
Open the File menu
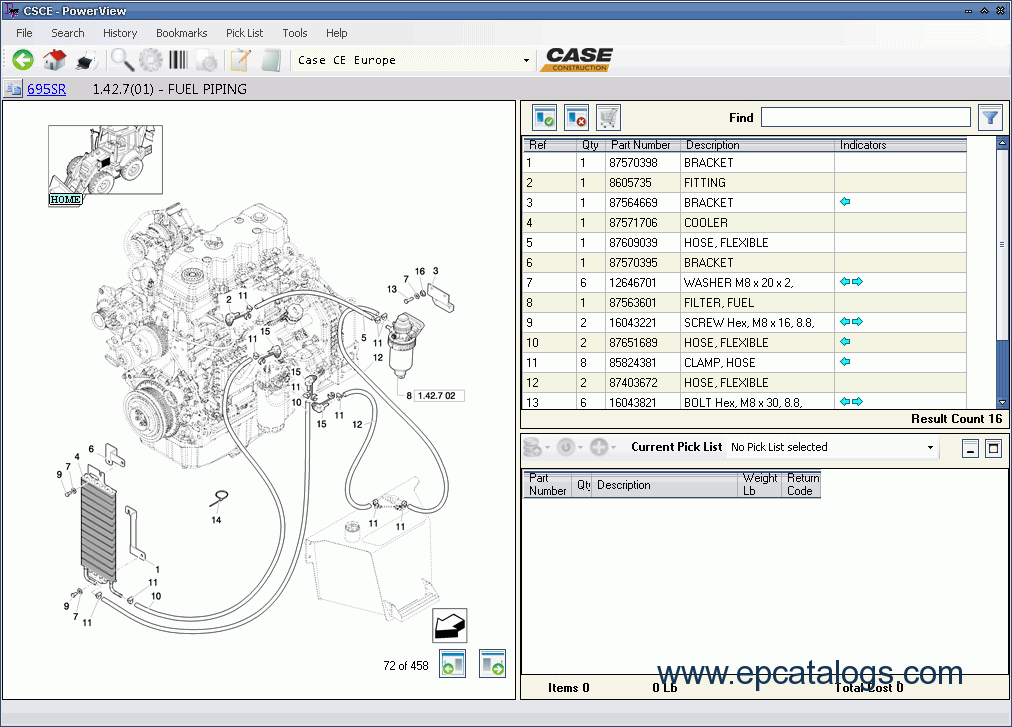(25, 33)
